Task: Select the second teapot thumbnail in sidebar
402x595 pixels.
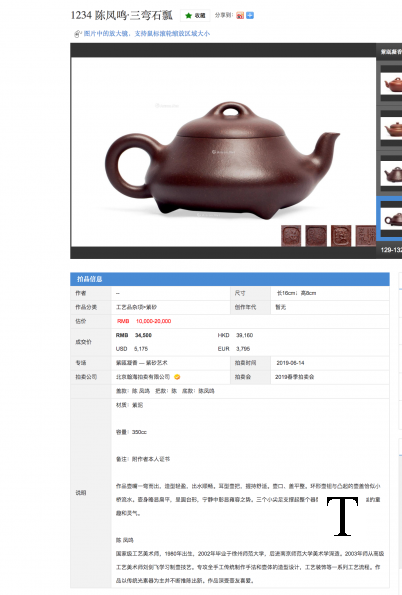Action: pos(391,128)
